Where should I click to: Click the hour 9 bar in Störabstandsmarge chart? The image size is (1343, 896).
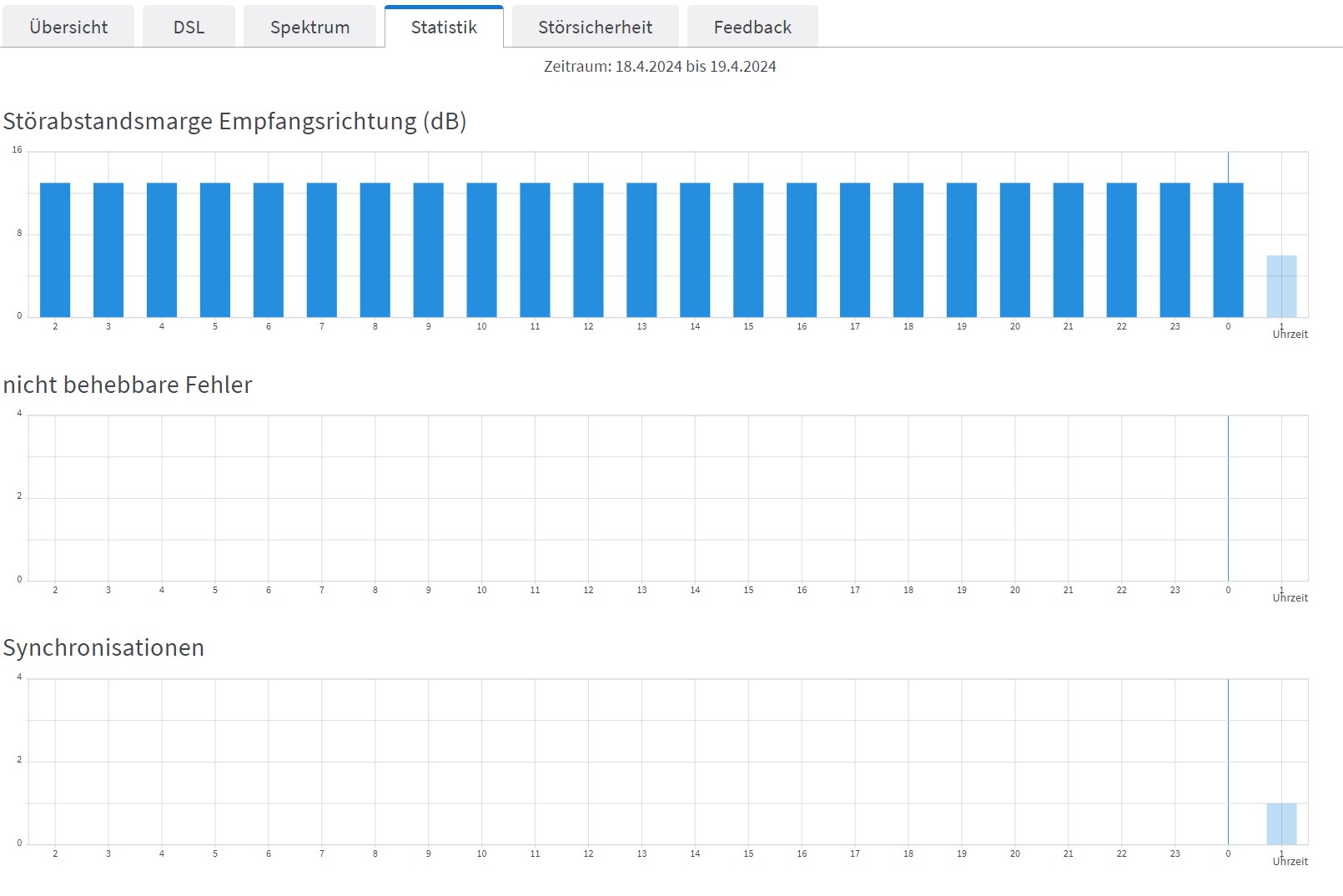point(429,250)
